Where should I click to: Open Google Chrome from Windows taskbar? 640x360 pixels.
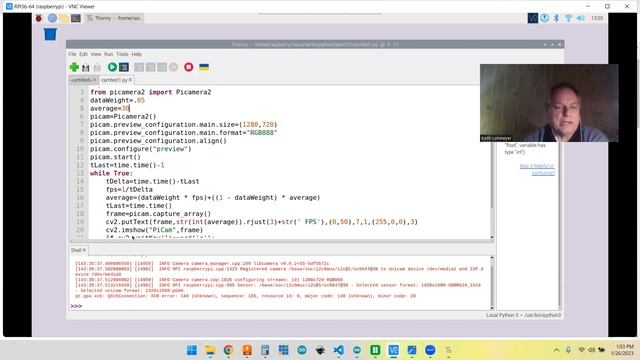click(228, 350)
